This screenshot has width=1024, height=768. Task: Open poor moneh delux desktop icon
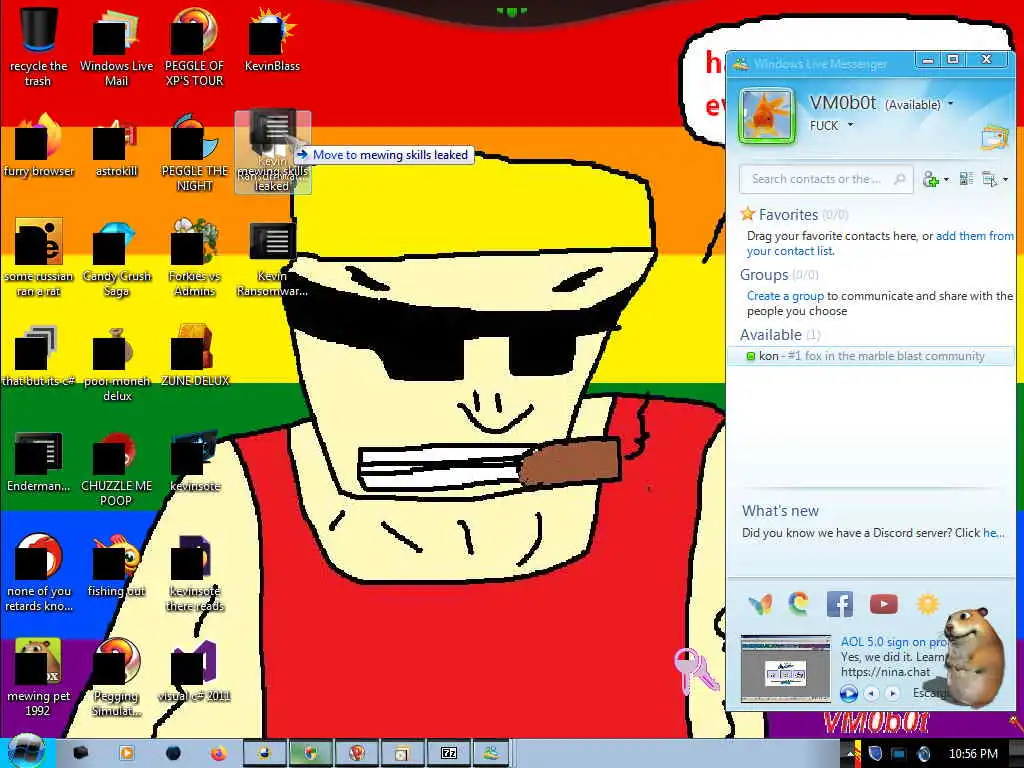[x=116, y=362]
